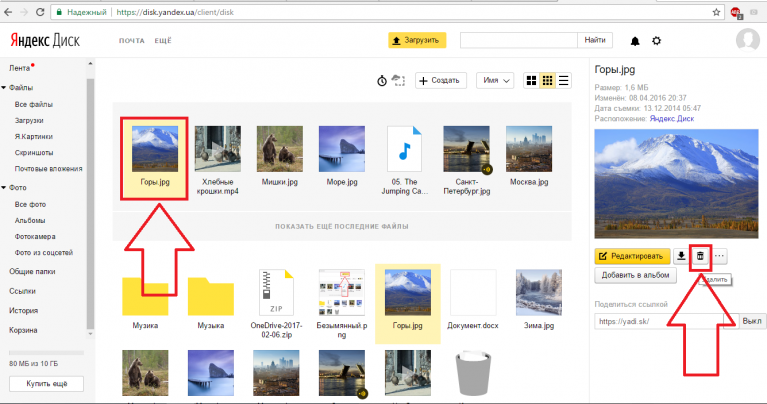Click the notifications bell icon
This screenshot has height=404, width=767.
click(634, 41)
